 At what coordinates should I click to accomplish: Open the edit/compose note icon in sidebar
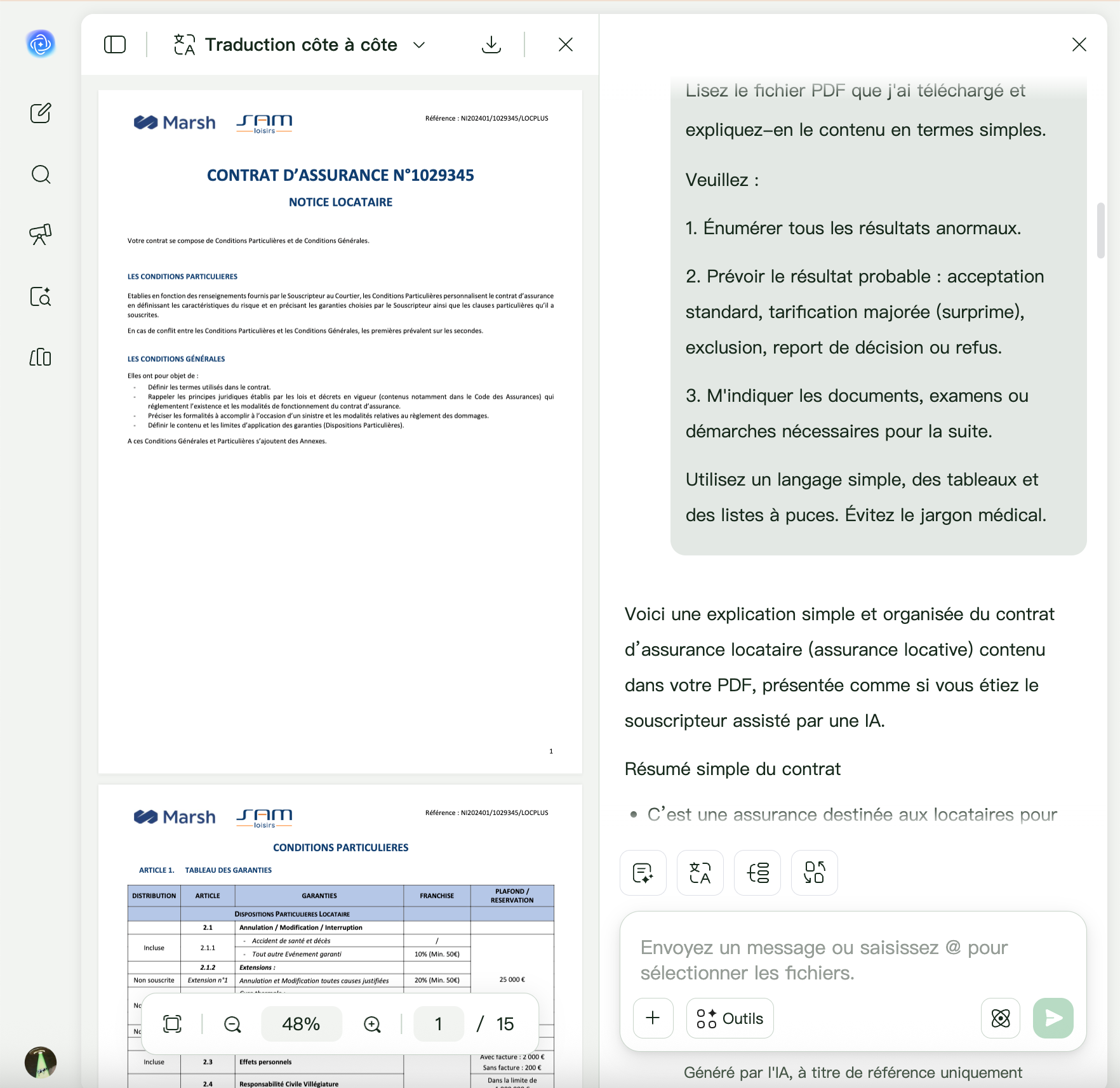coord(41,113)
